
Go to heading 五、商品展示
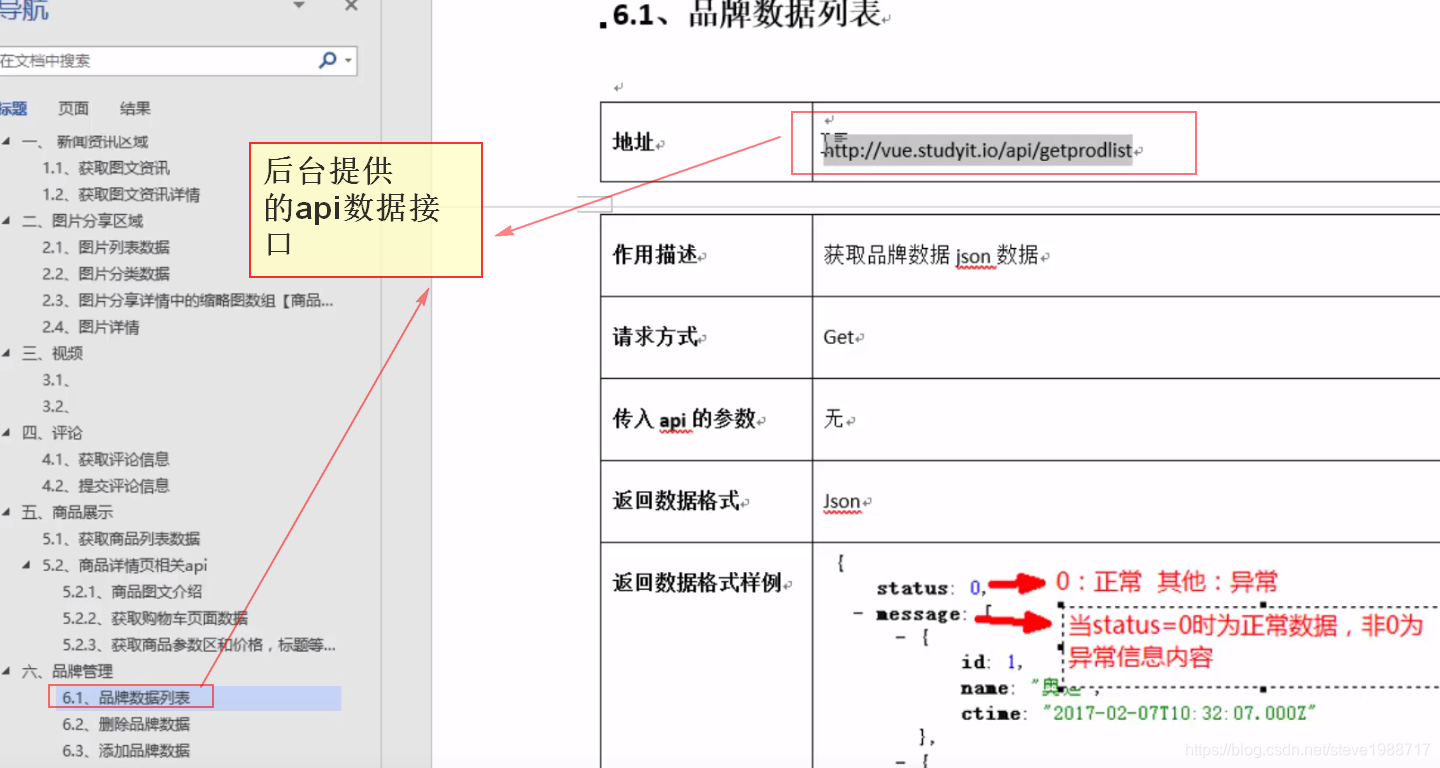click(68, 512)
